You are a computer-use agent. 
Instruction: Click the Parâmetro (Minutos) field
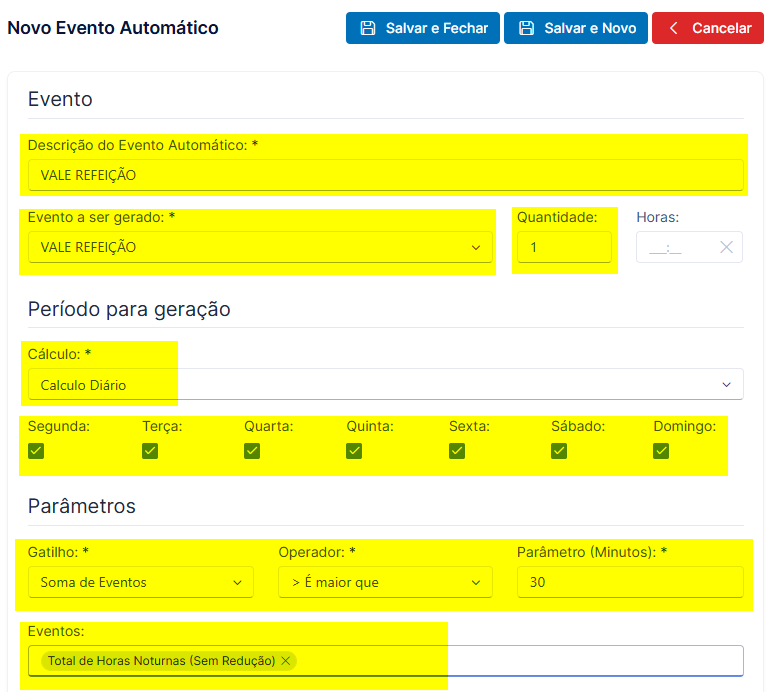pos(630,582)
